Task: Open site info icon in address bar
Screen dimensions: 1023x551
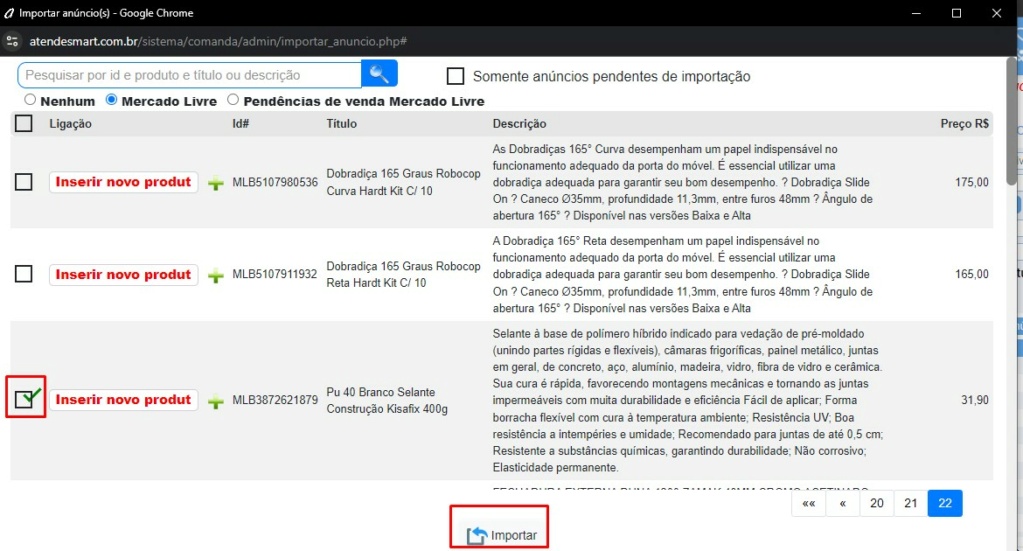Action: (x=12, y=41)
